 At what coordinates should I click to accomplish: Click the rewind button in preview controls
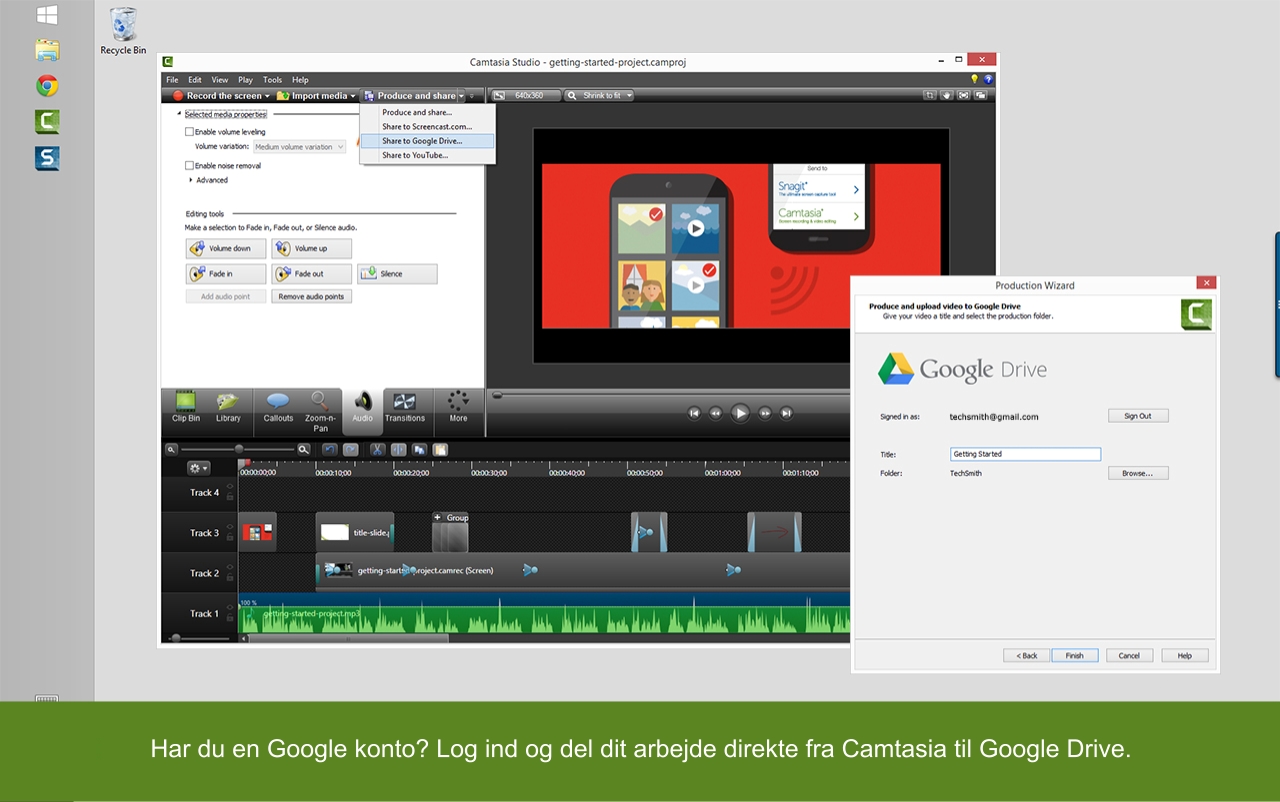pos(716,412)
